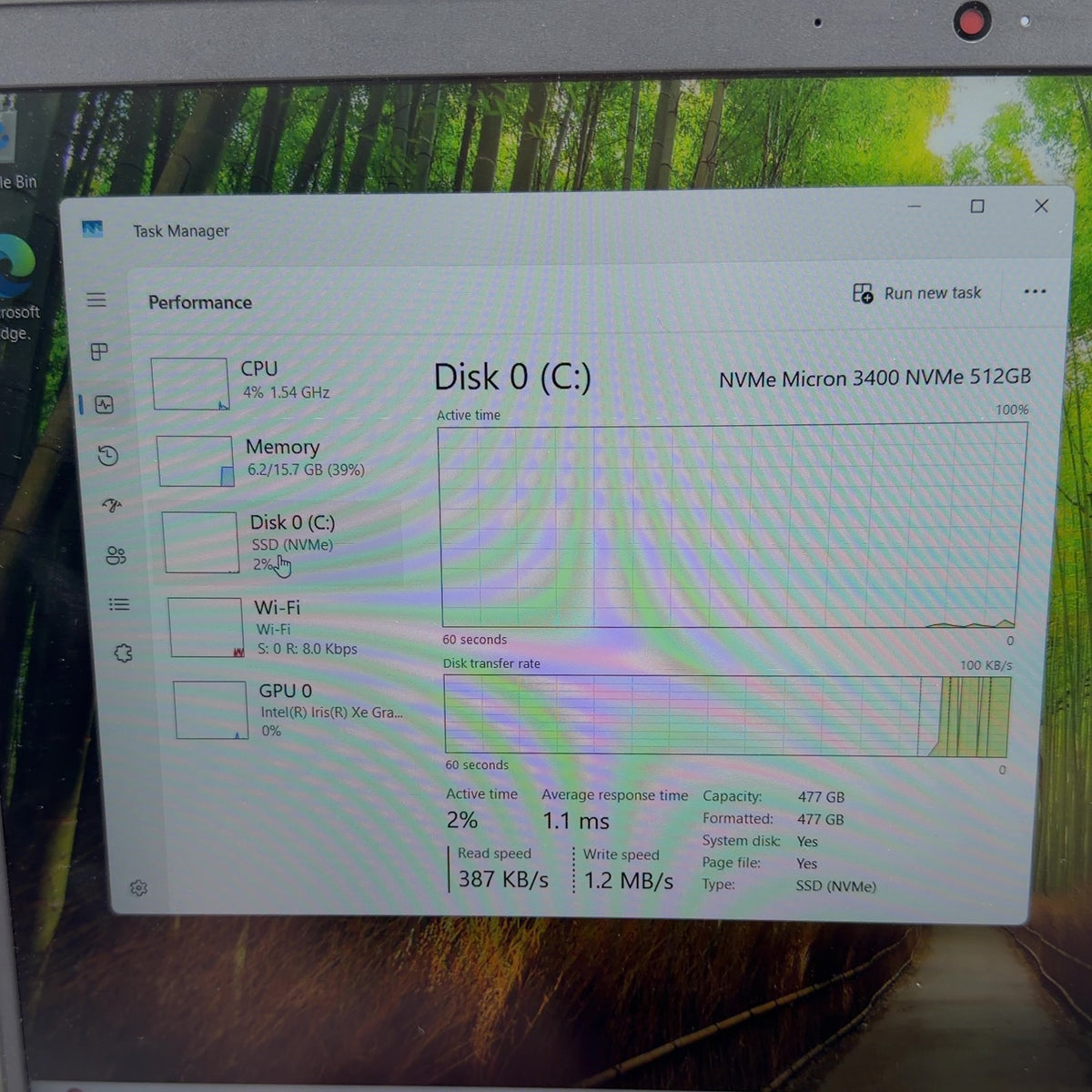1092x1092 pixels.
Task: Select the Memory performance entry
Action: pyautogui.click(x=278, y=460)
